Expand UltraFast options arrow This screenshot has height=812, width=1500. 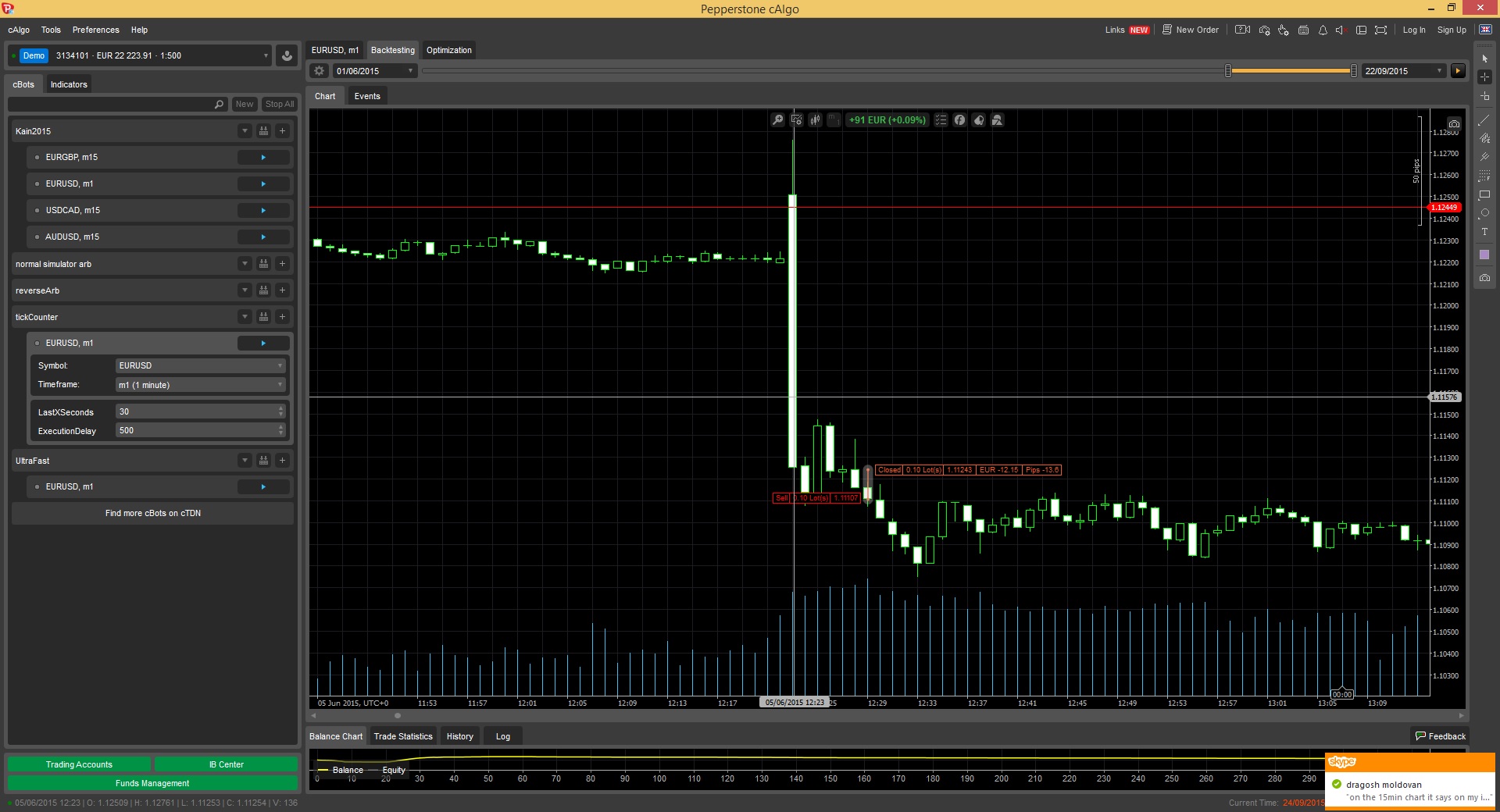tap(245, 461)
